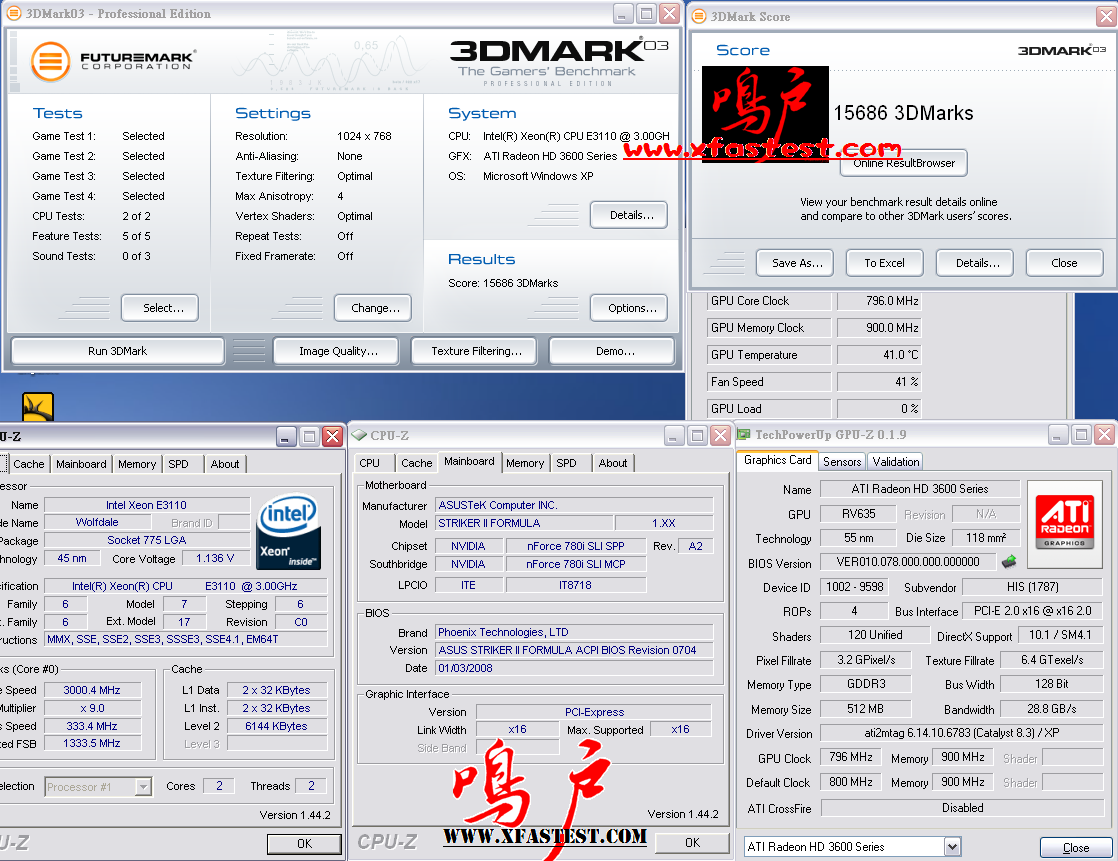The width and height of the screenshot is (1118, 861).
Task: Click Details... under System in 3DMark03
Action: pyautogui.click(x=631, y=215)
